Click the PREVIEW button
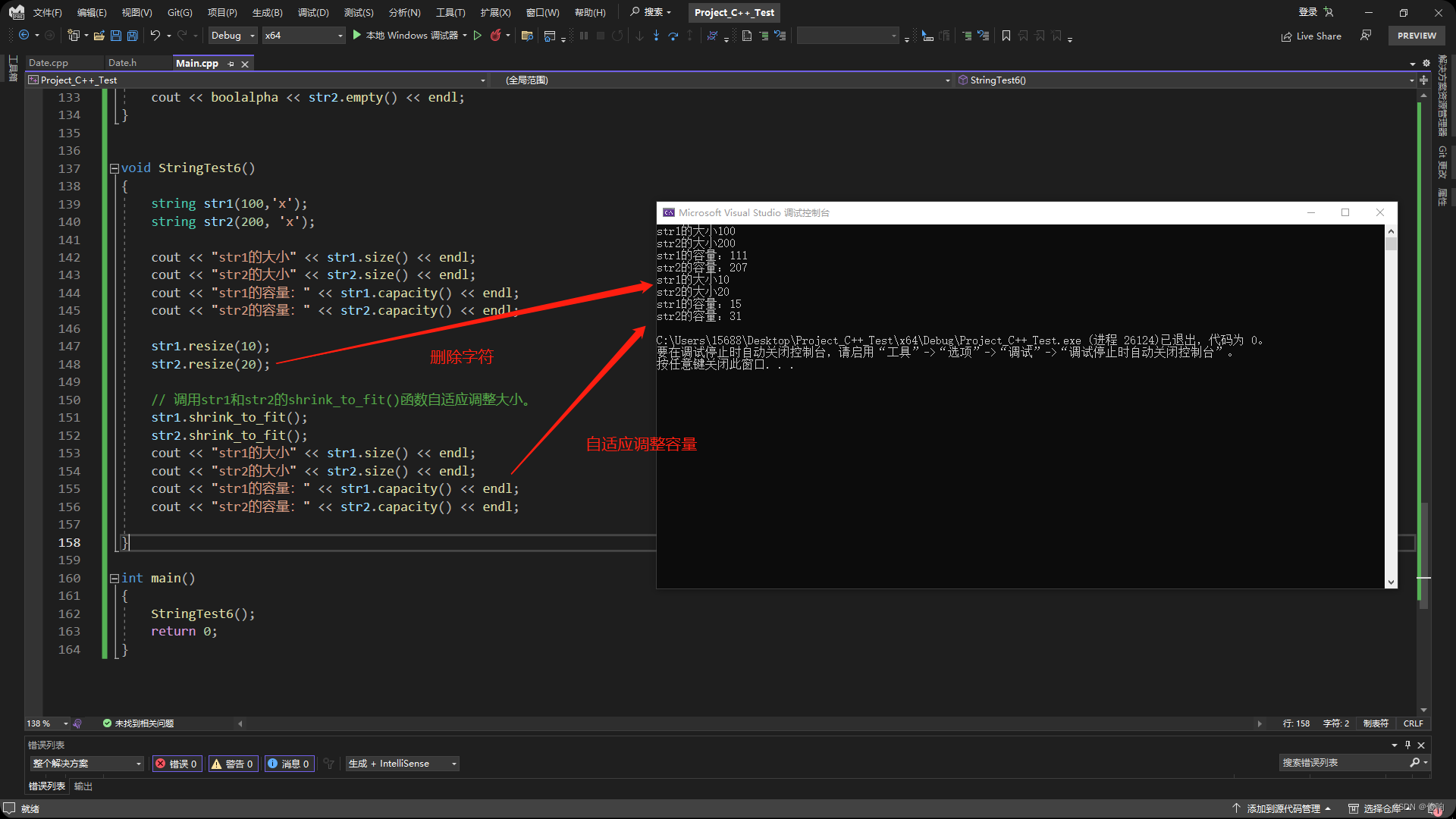 click(x=1417, y=36)
